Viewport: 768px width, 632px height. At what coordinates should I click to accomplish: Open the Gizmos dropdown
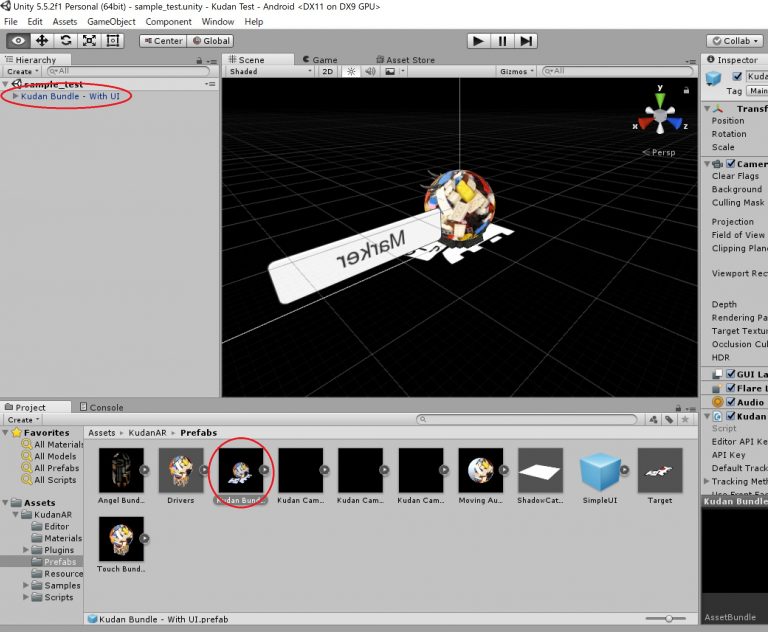[x=516, y=72]
